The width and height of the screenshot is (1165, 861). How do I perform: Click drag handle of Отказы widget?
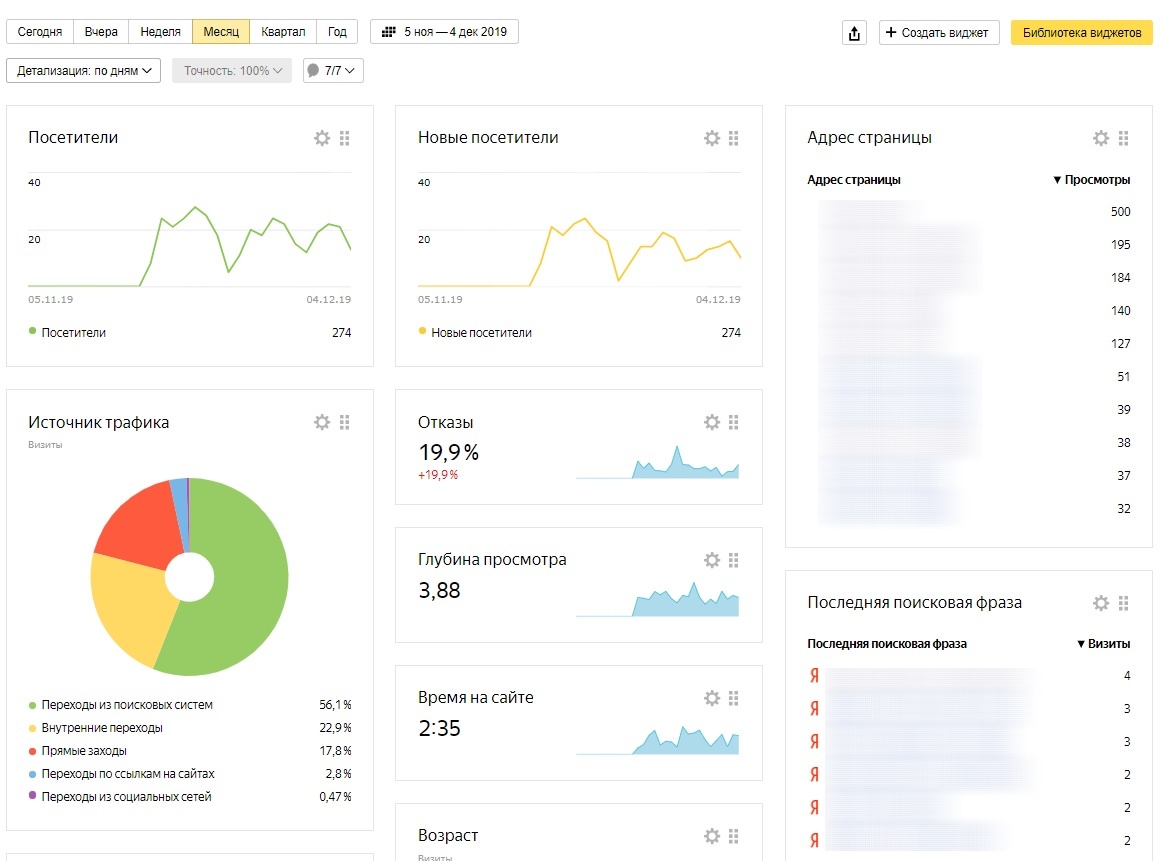point(734,423)
